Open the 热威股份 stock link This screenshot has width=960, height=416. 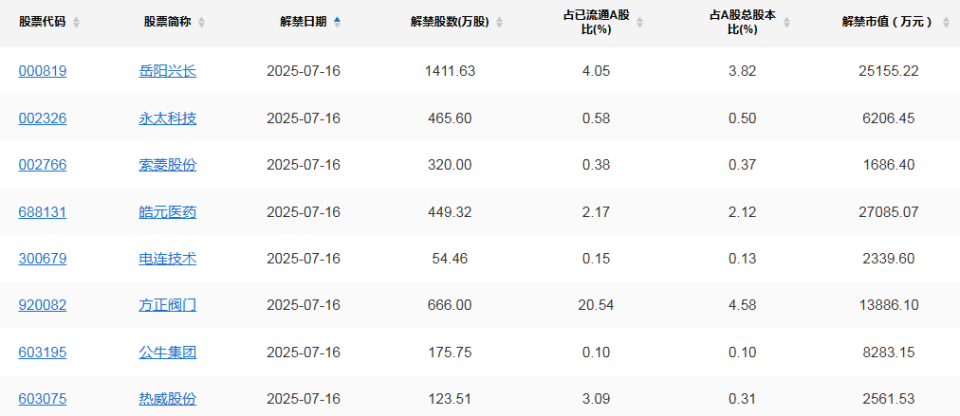coord(168,399)
